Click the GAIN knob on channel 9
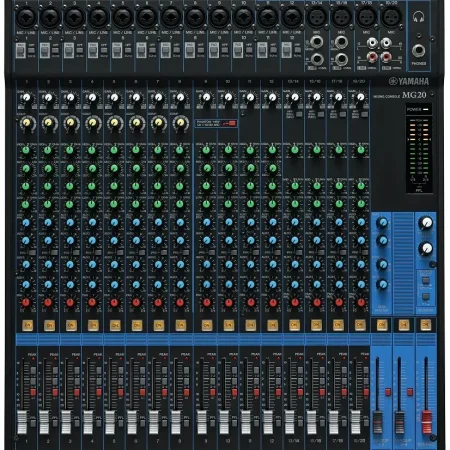 click(x=207, y=98)
